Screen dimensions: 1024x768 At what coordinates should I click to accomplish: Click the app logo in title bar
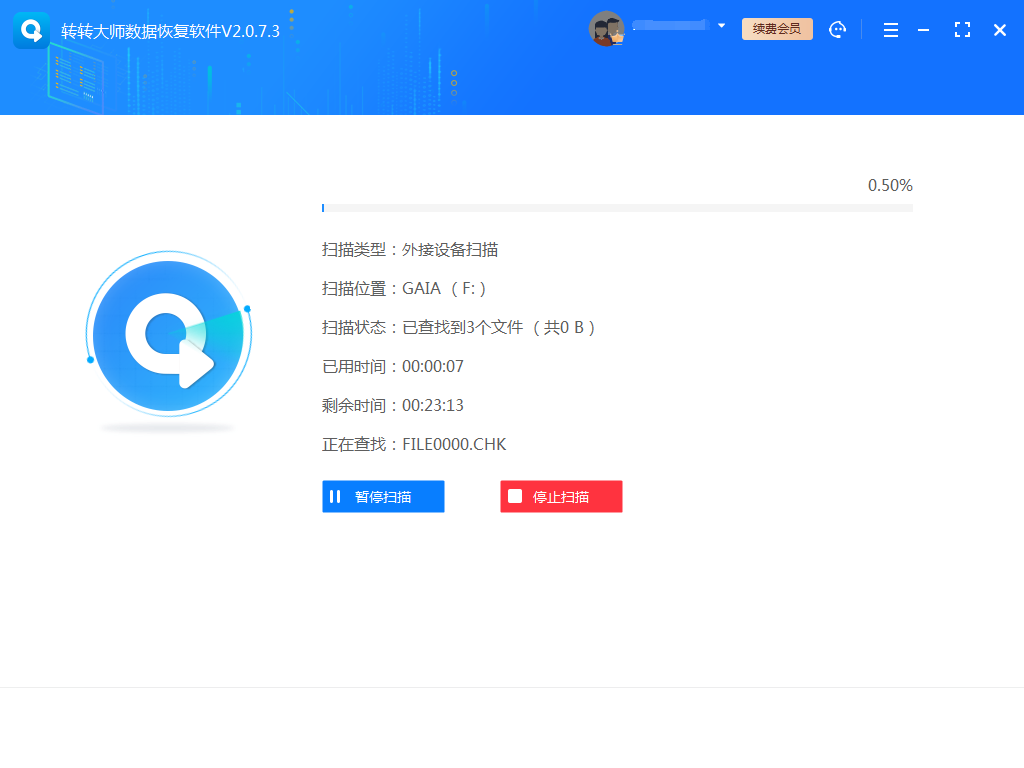(x=31, y=30)
